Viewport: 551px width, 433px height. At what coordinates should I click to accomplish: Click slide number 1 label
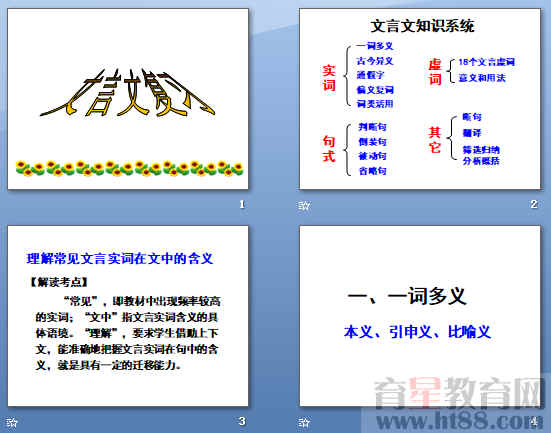coord(242,204)
